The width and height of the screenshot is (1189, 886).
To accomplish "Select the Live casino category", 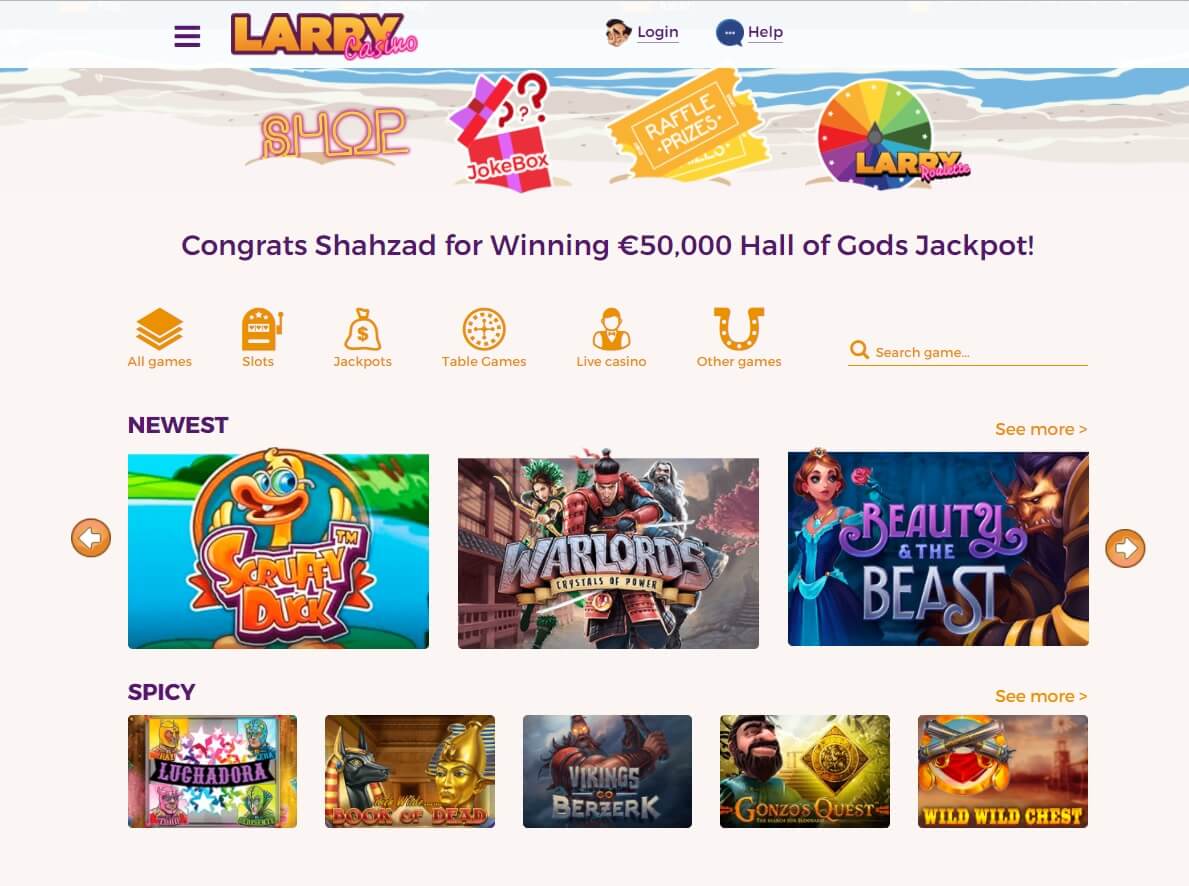I will click(611, 338).
